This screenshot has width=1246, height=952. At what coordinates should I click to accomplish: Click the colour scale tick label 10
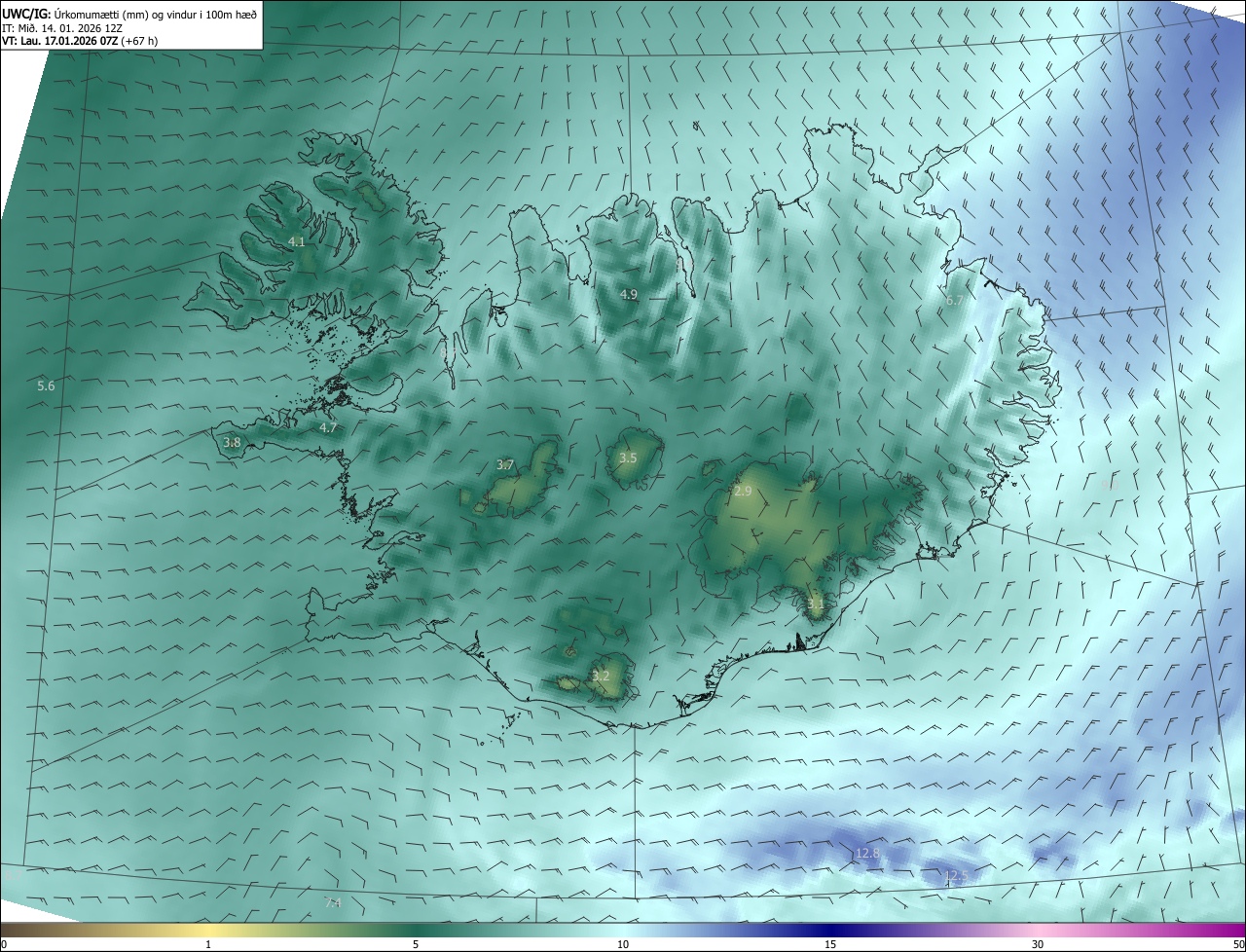(x=623, y=944)
